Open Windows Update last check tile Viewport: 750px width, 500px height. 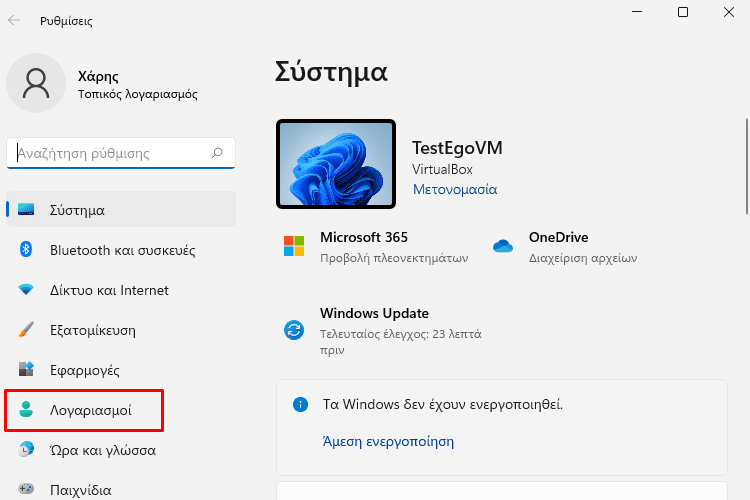pos(383,331)
